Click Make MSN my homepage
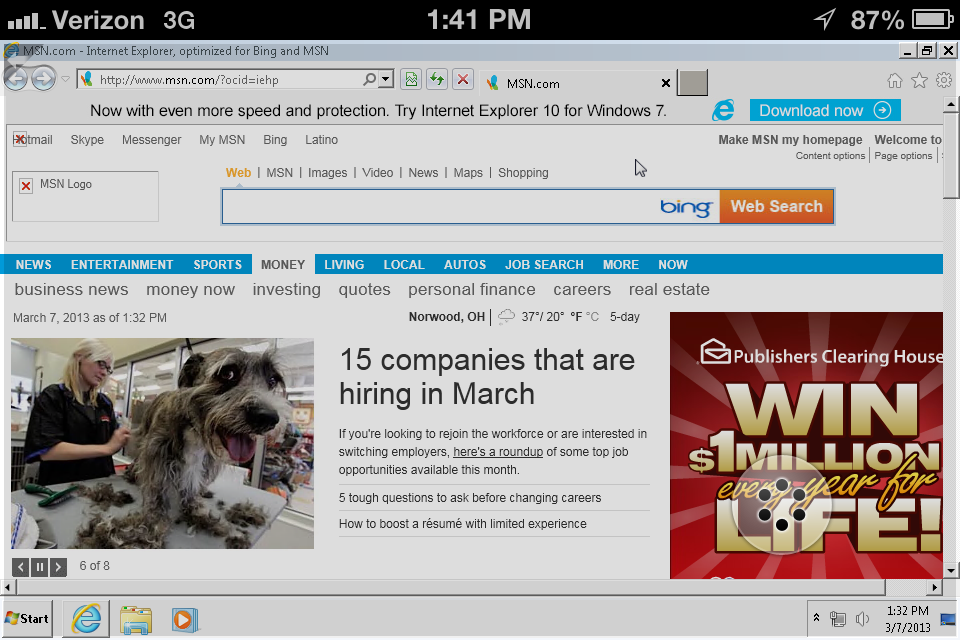 click(x=790, y=140)
